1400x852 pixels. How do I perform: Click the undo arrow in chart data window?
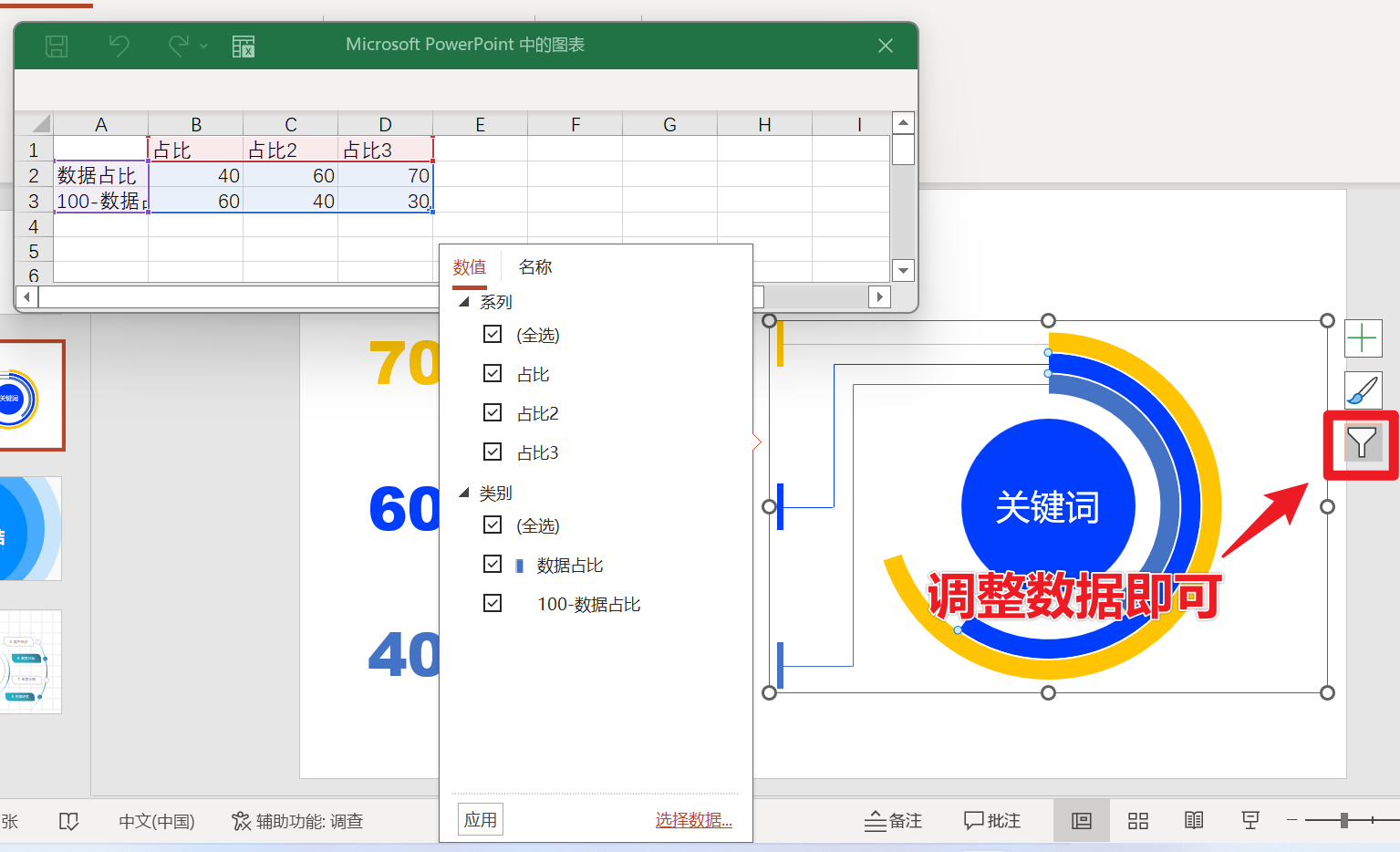click(119, 46)
